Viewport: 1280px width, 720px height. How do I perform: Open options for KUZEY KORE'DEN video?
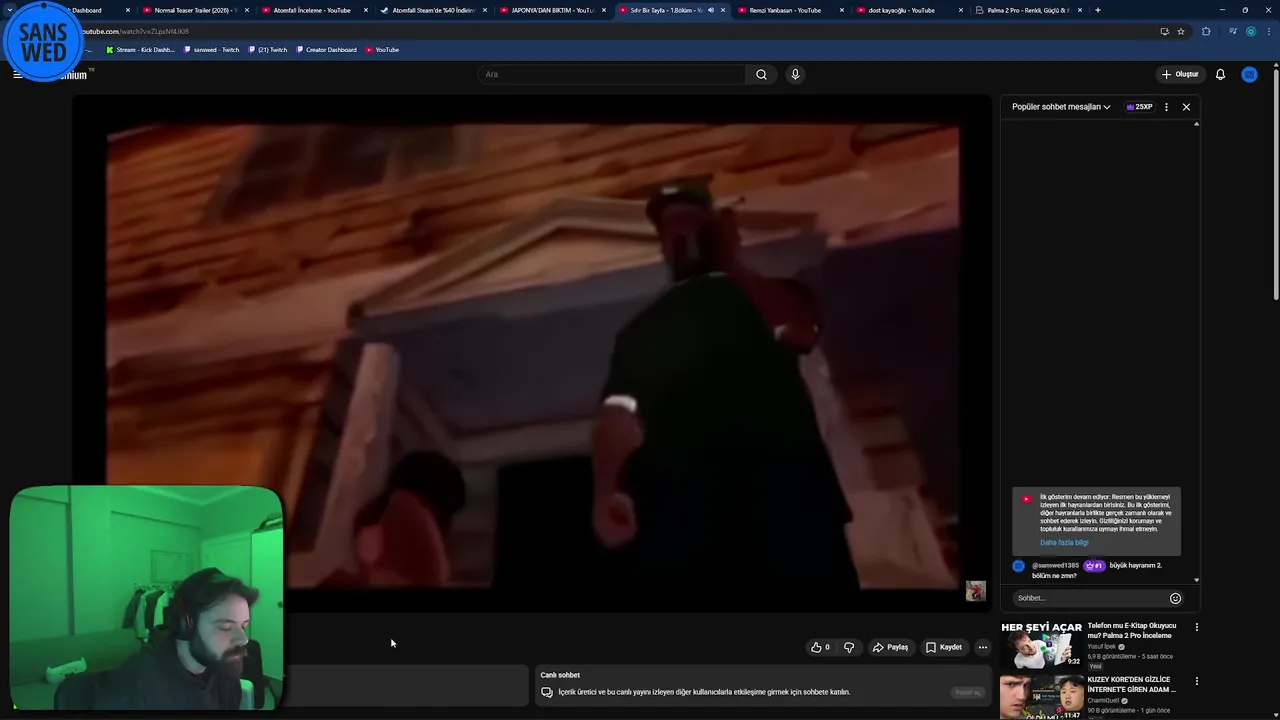pos(1196,681)
